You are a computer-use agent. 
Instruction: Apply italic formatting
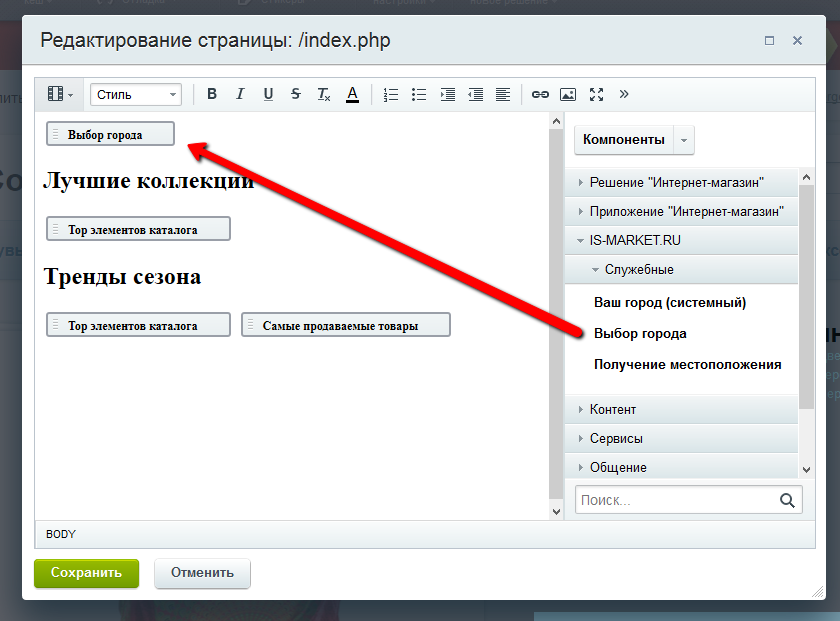240,94
